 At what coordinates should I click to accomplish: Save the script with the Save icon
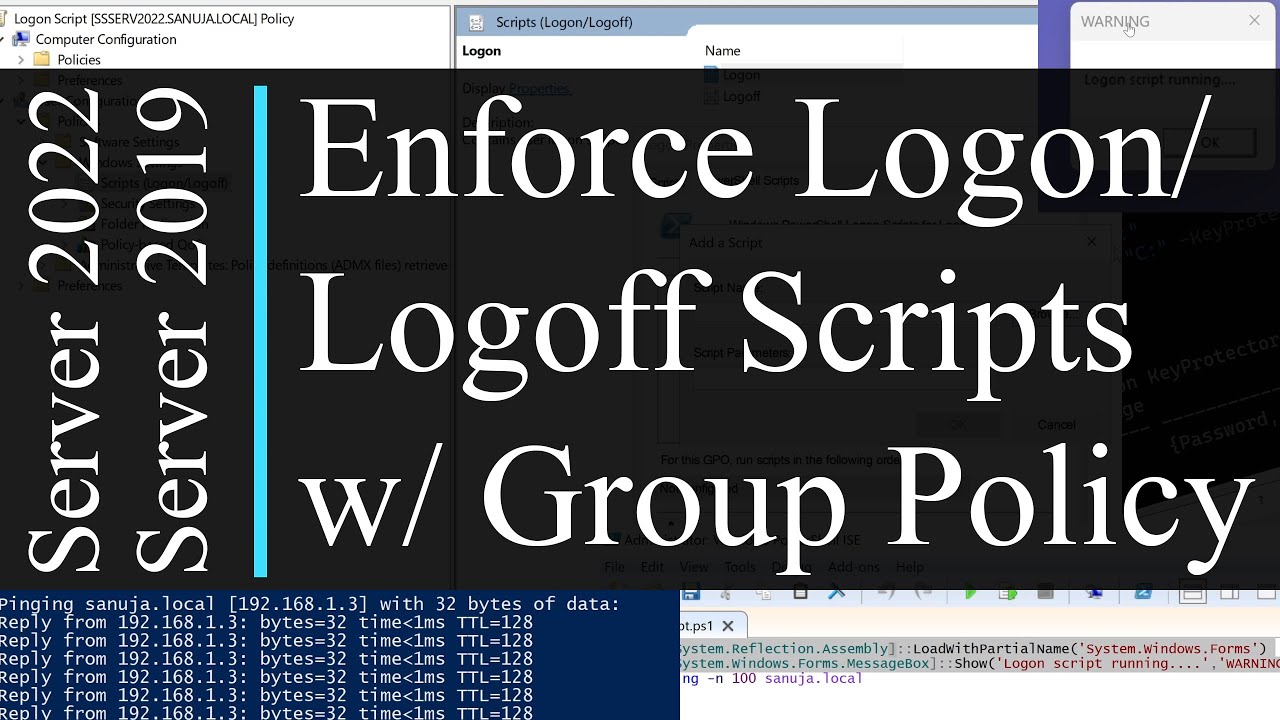tap(690, 592)
